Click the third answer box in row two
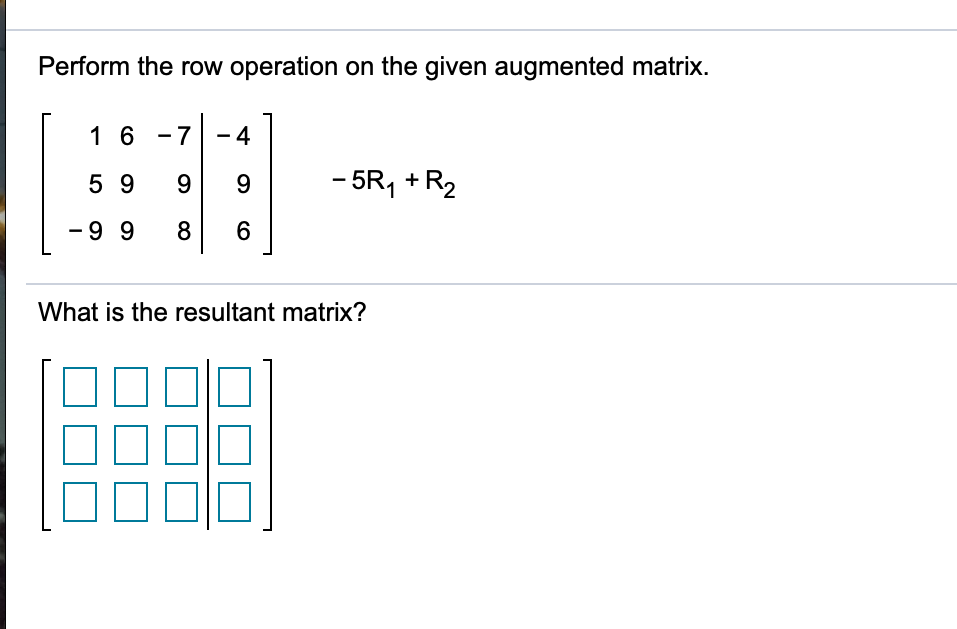957x629 pixels. (179, 446)
